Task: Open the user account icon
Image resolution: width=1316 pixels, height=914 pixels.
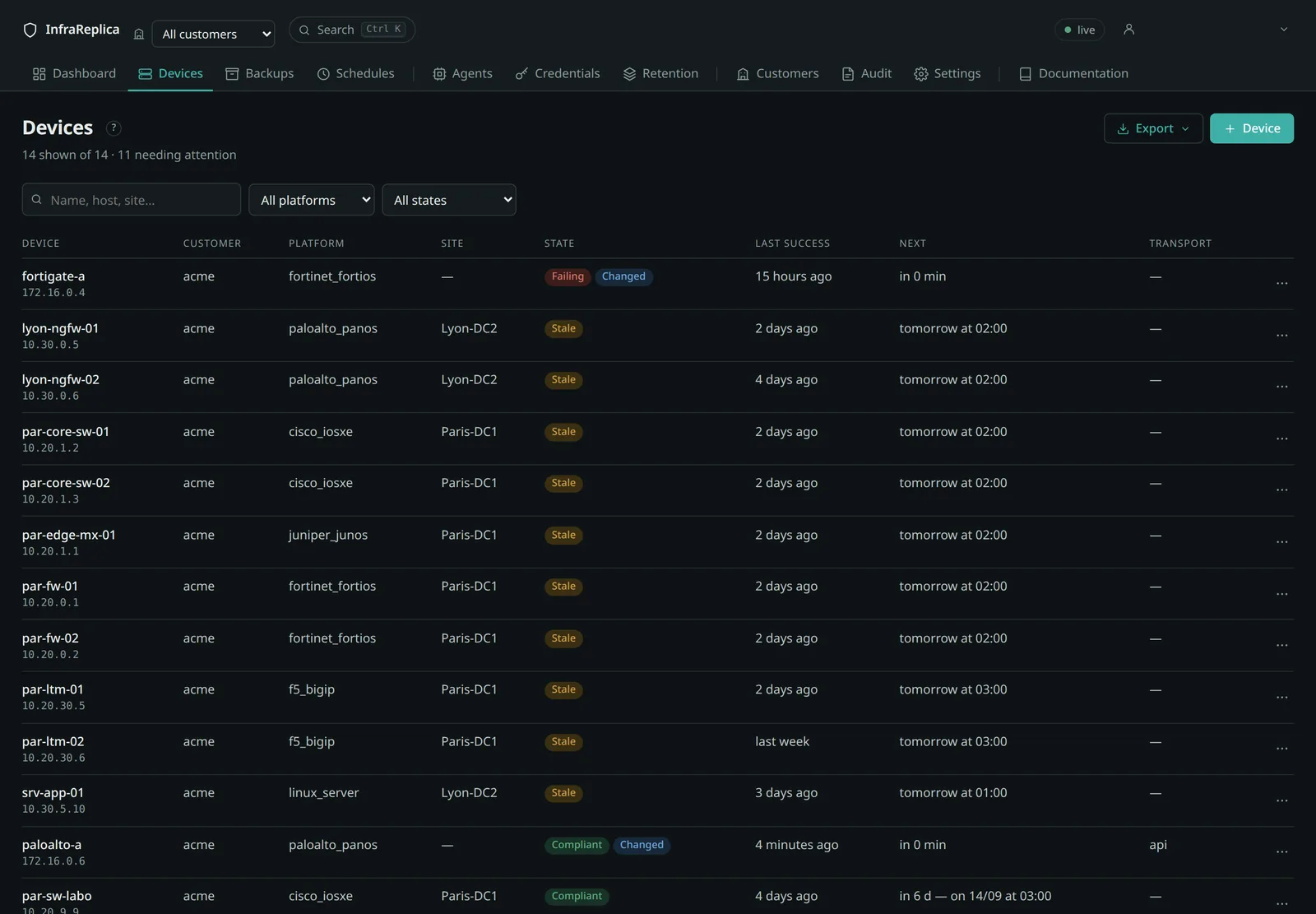Action: 1129,30
